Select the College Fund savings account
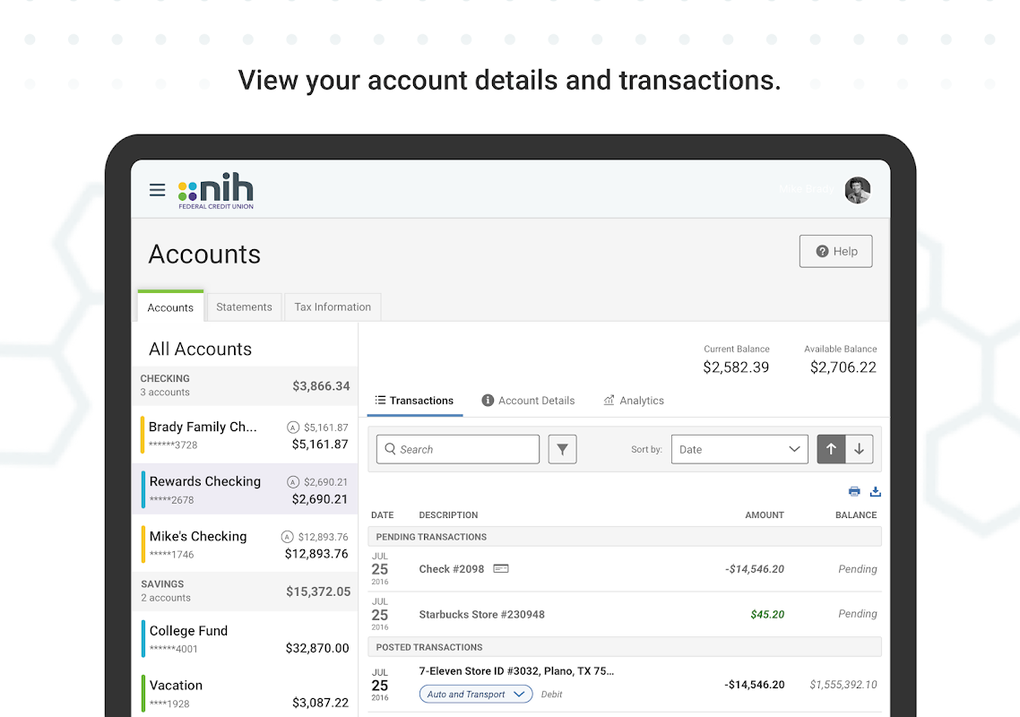The height and width of the screenshot is (717, 1020). coord(245,638)
